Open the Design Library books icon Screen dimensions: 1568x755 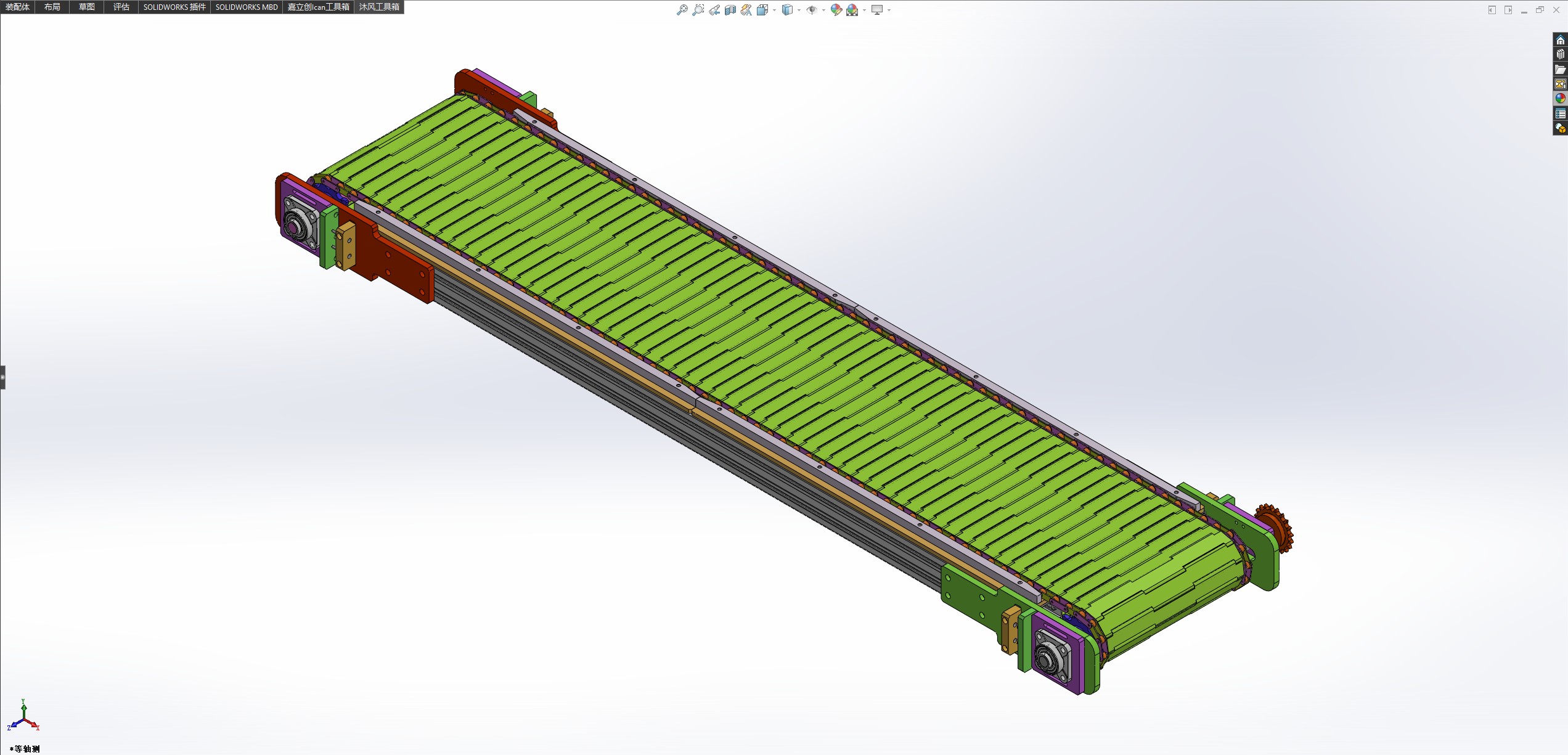click(1560, 54)
